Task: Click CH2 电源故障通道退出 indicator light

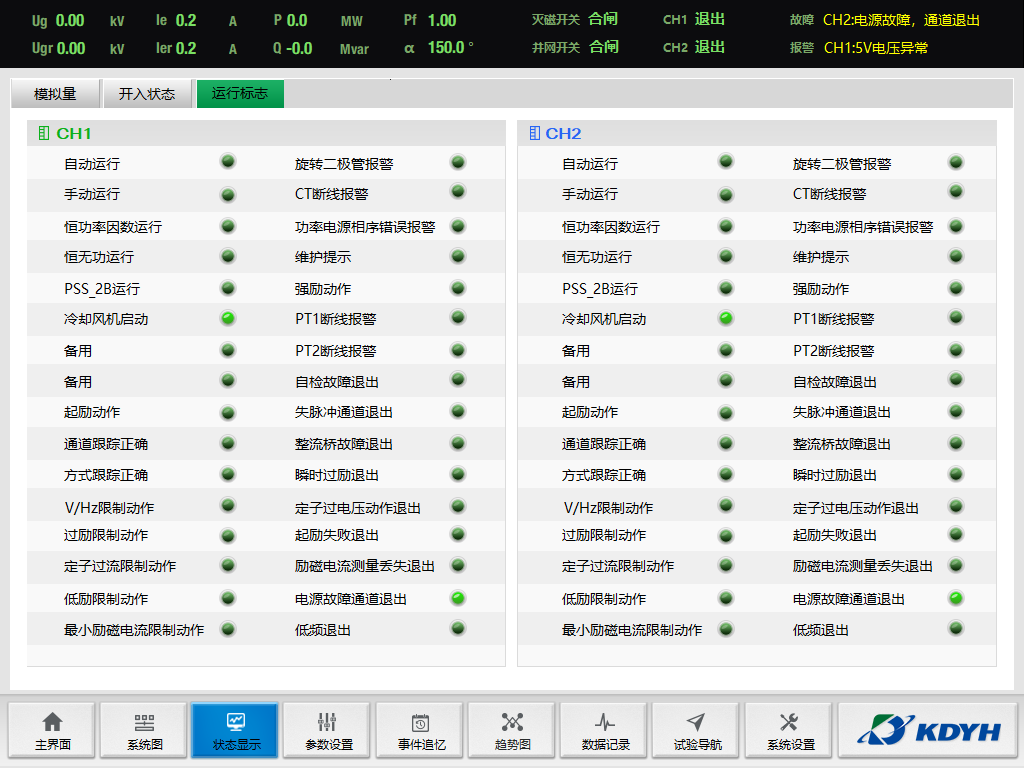Action: click(x=956, y=598)
